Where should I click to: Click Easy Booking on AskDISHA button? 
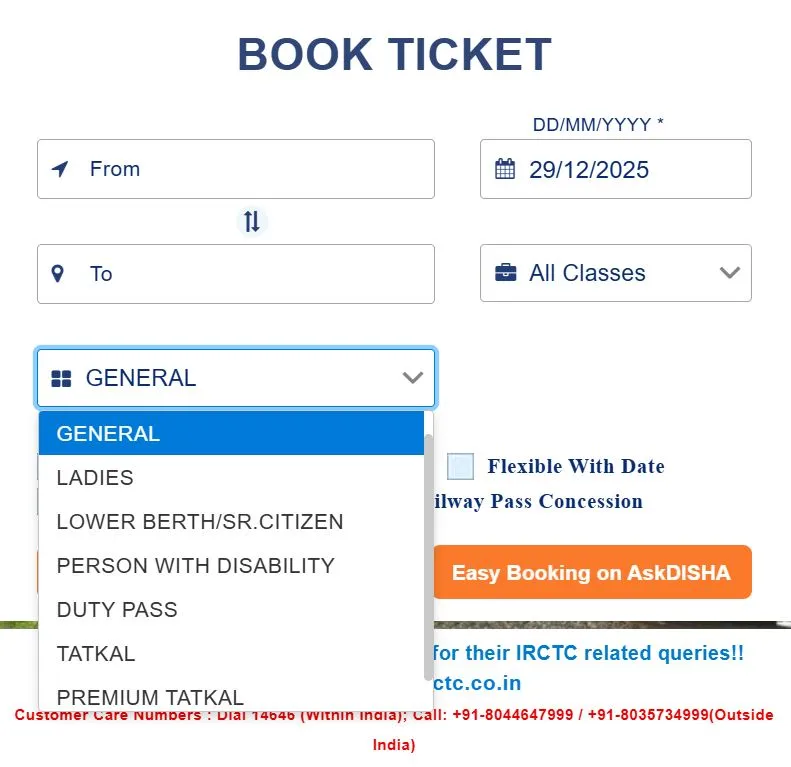coord(591,573)
